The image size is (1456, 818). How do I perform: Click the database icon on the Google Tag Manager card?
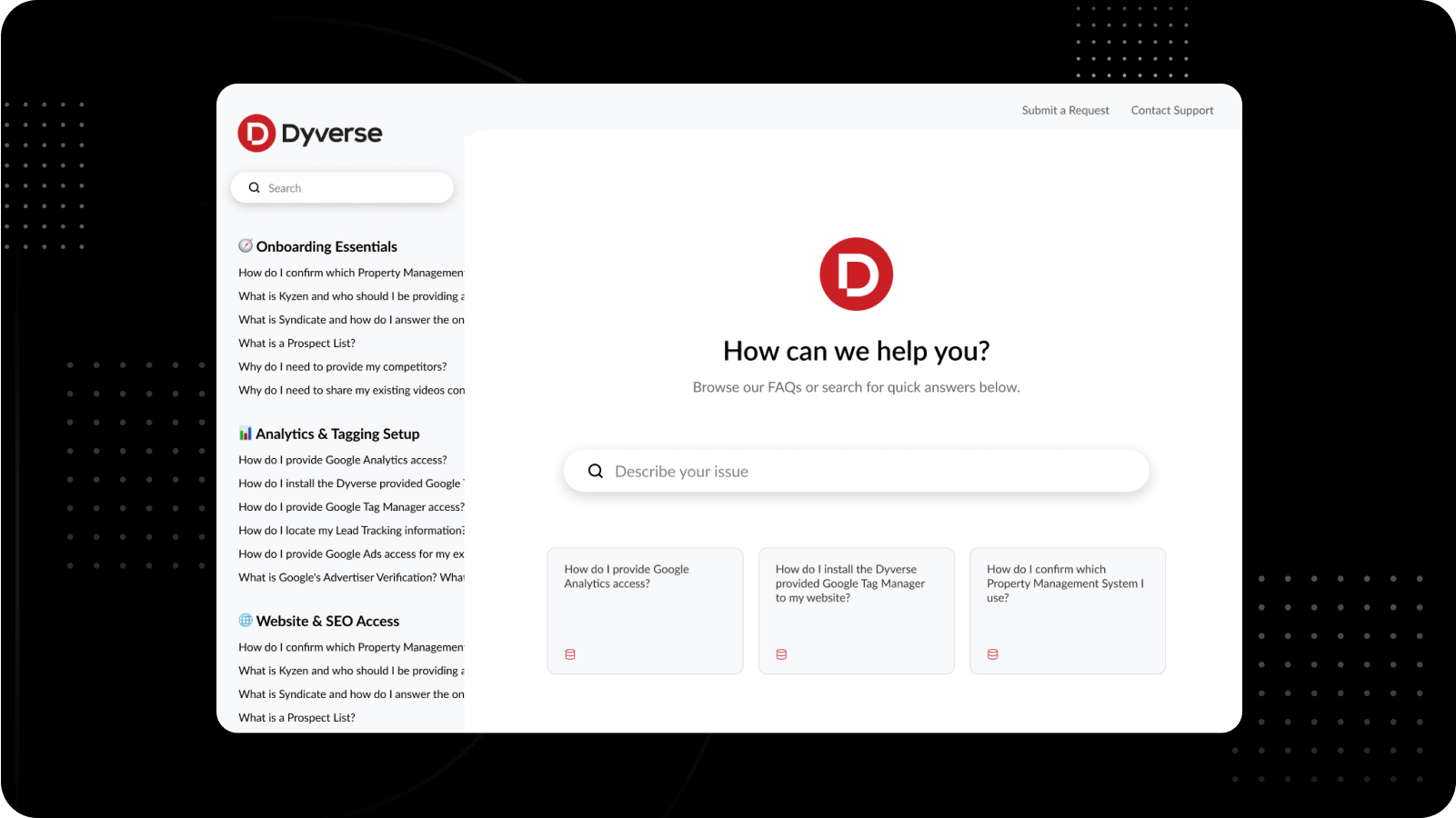coord(781,653)
